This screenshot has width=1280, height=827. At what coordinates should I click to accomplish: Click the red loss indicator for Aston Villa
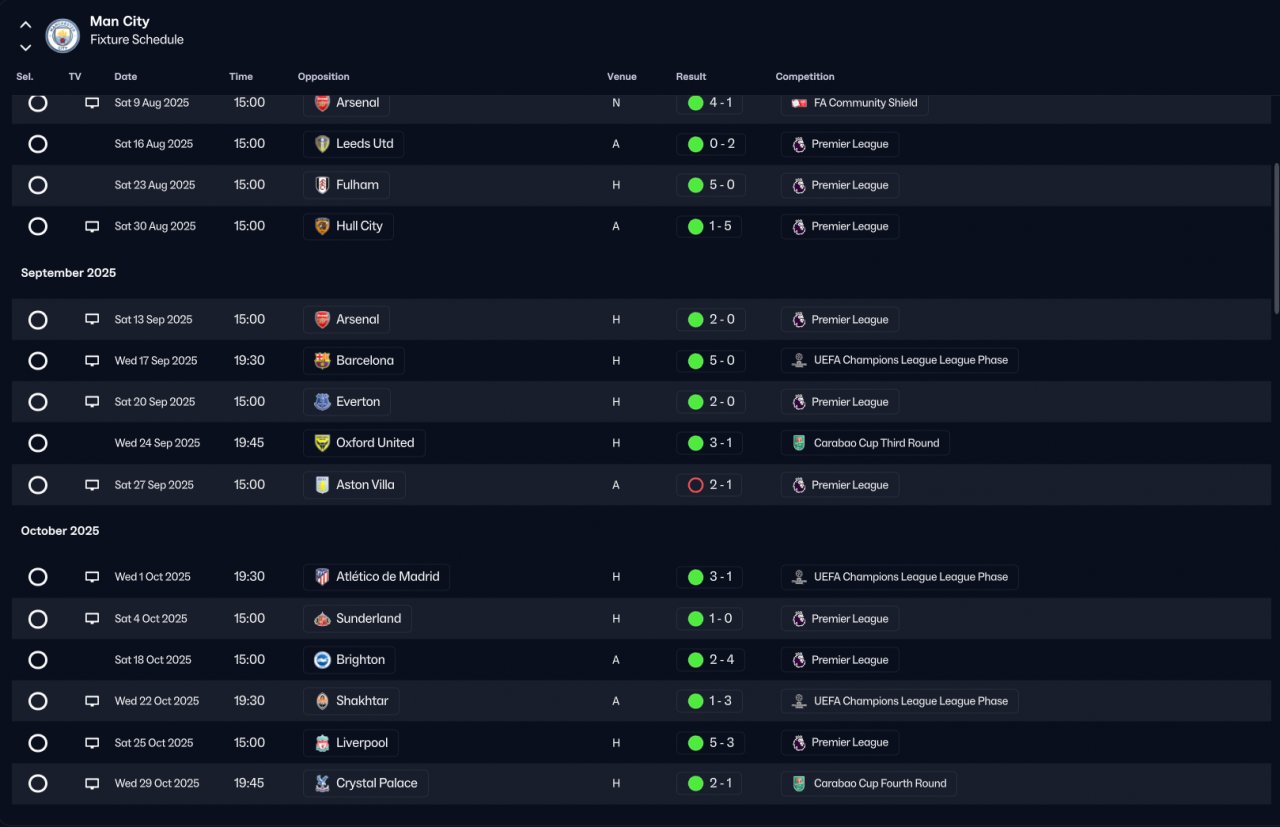696,485
